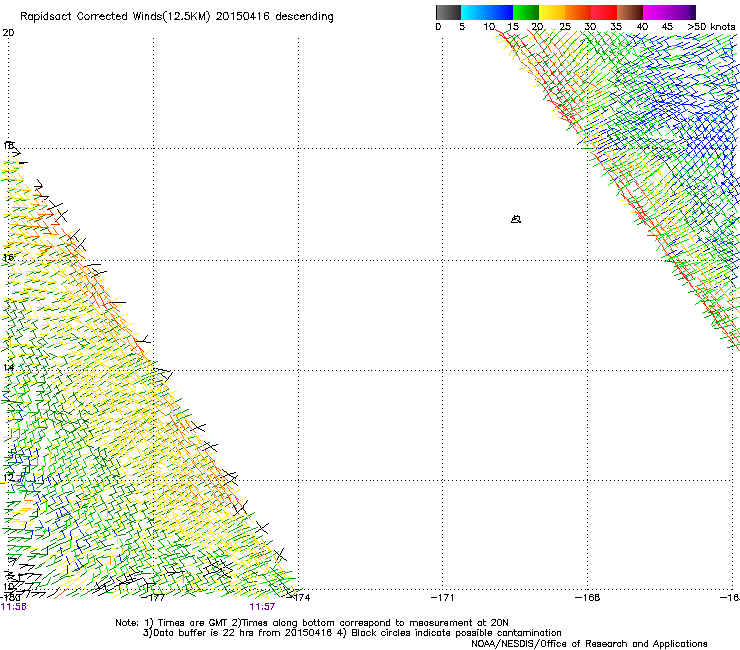This screenshot has height=650, width=740.
Task: Select the cyan 5-10 knots legend color
Action: point(474,12)
